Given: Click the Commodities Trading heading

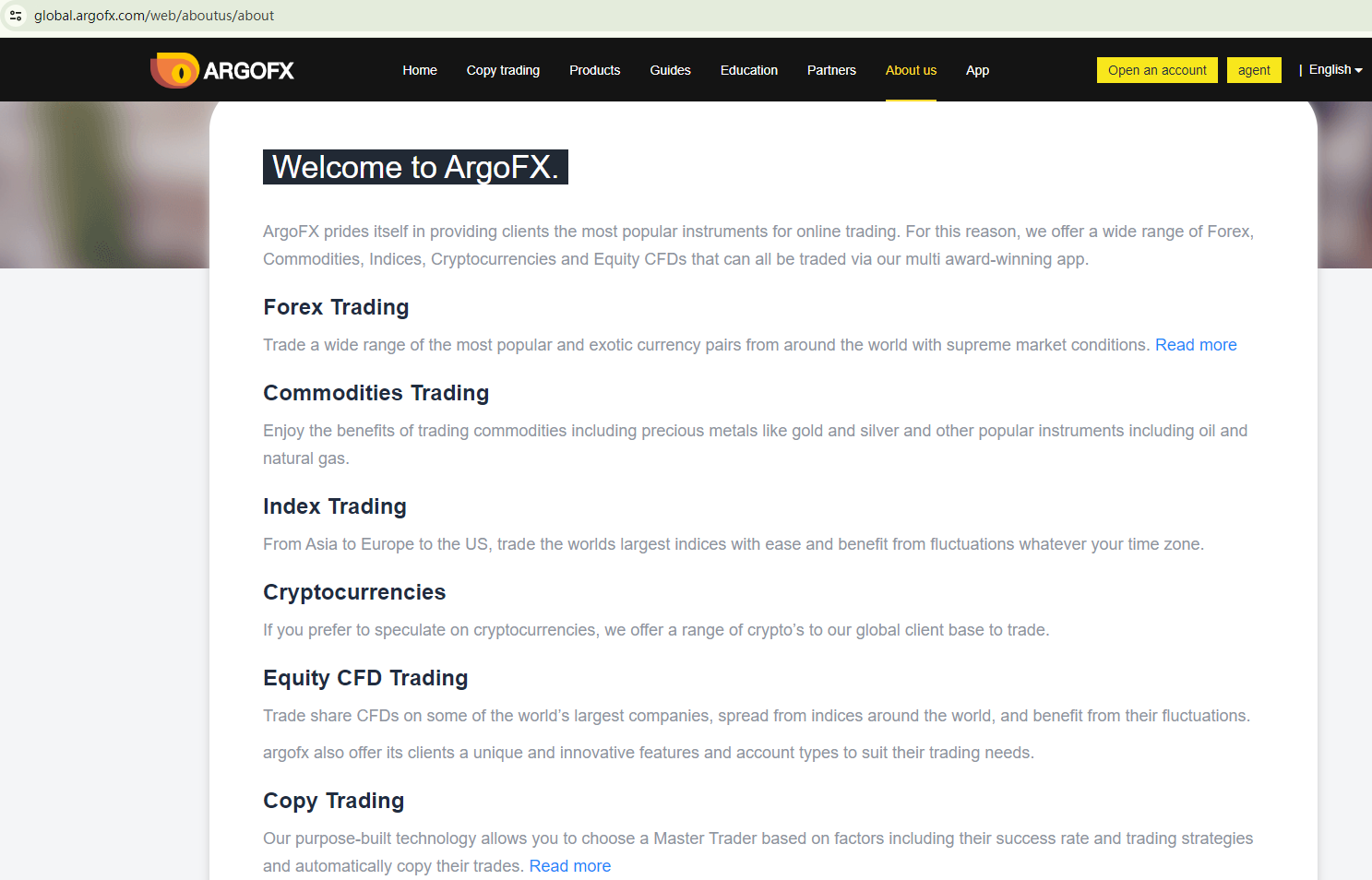Looking at the screenshot, I should (376, 393).
